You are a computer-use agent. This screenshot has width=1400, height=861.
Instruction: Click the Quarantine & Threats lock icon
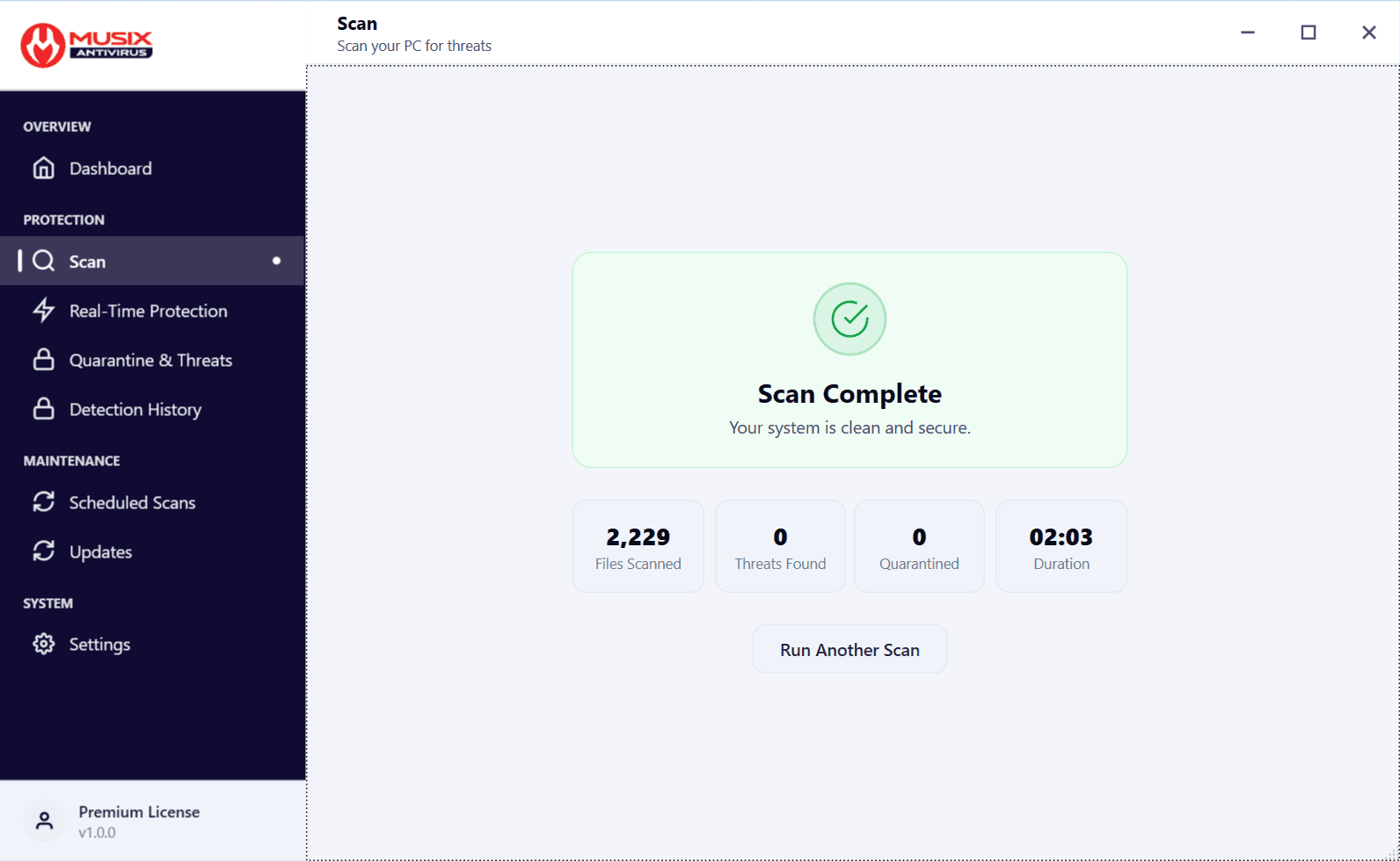click(43, 360)
